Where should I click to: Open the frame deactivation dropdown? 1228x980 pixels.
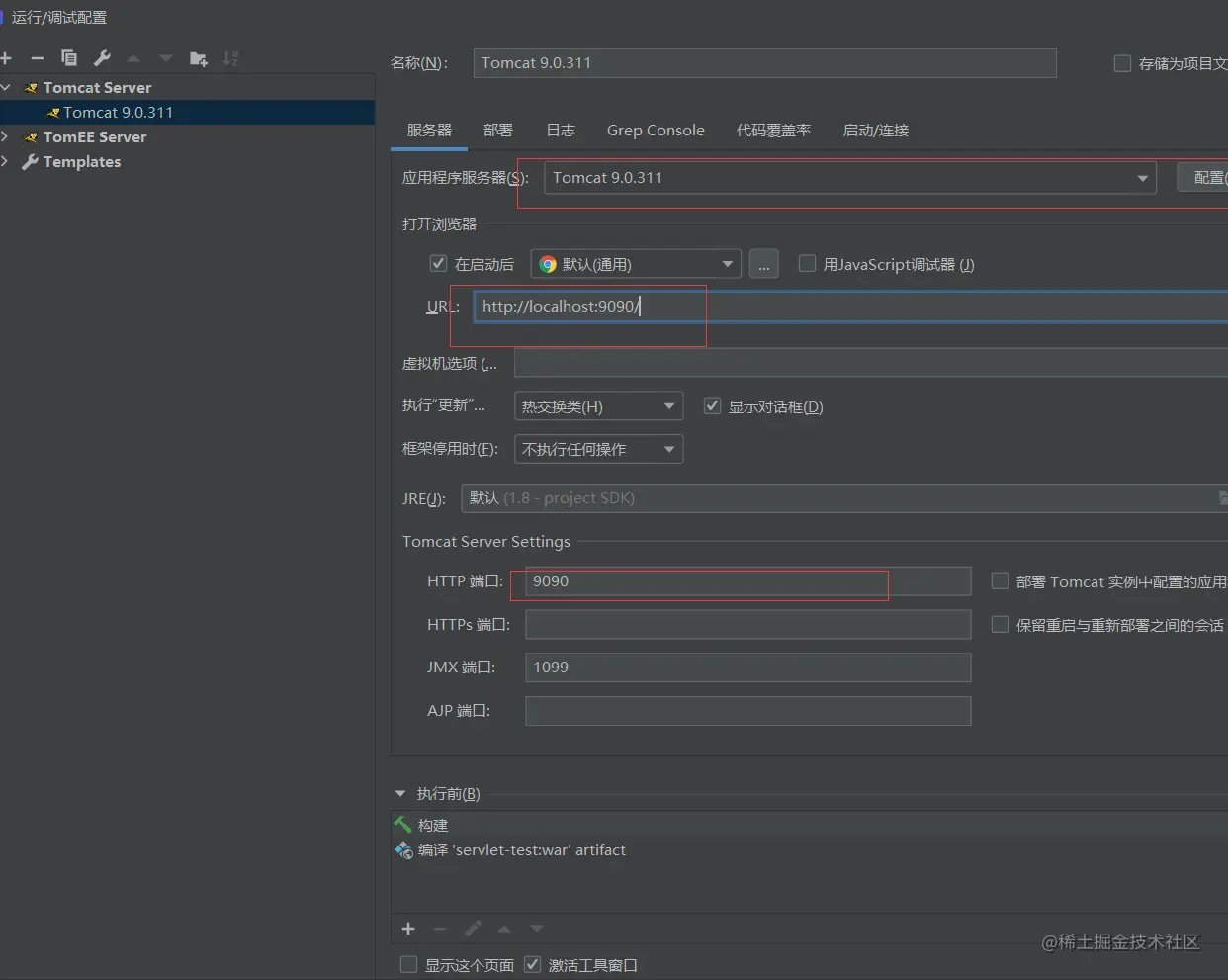[x=598, y=449]
